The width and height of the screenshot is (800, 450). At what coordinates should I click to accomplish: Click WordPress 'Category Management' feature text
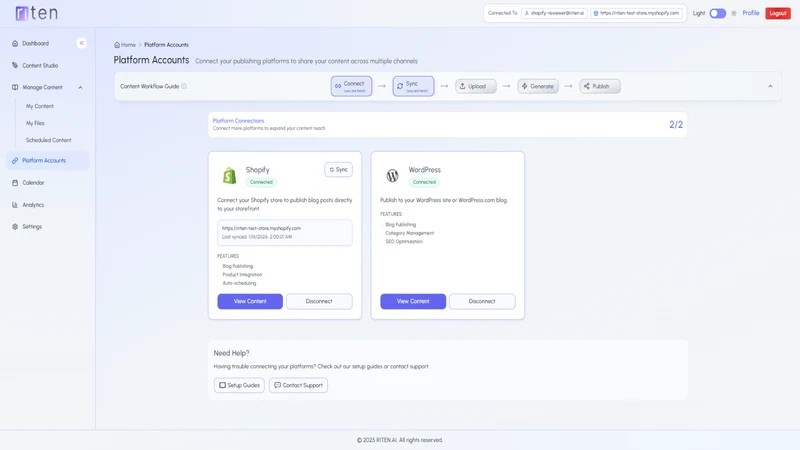(410, 233)
